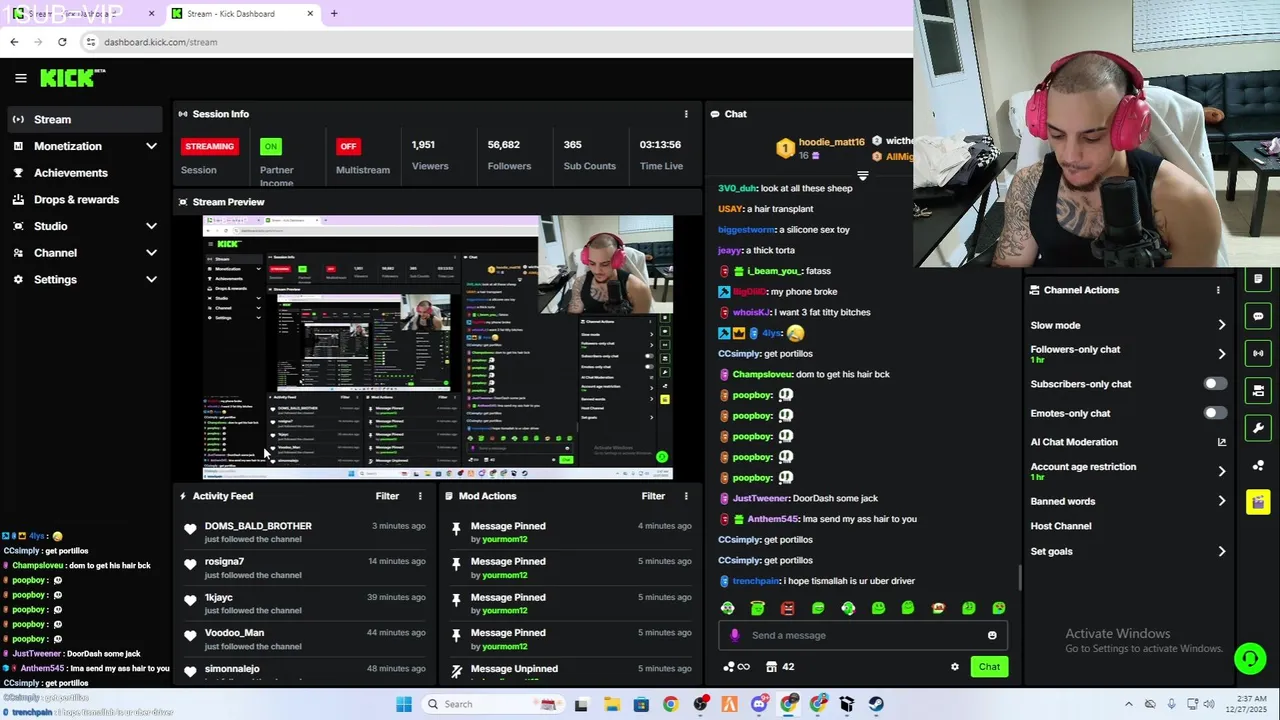Image resolution: width=1280 pixels, height=720 pixels.
Task: Switch to Stream - Kick Dashboard tab
Action: (241, 14)
